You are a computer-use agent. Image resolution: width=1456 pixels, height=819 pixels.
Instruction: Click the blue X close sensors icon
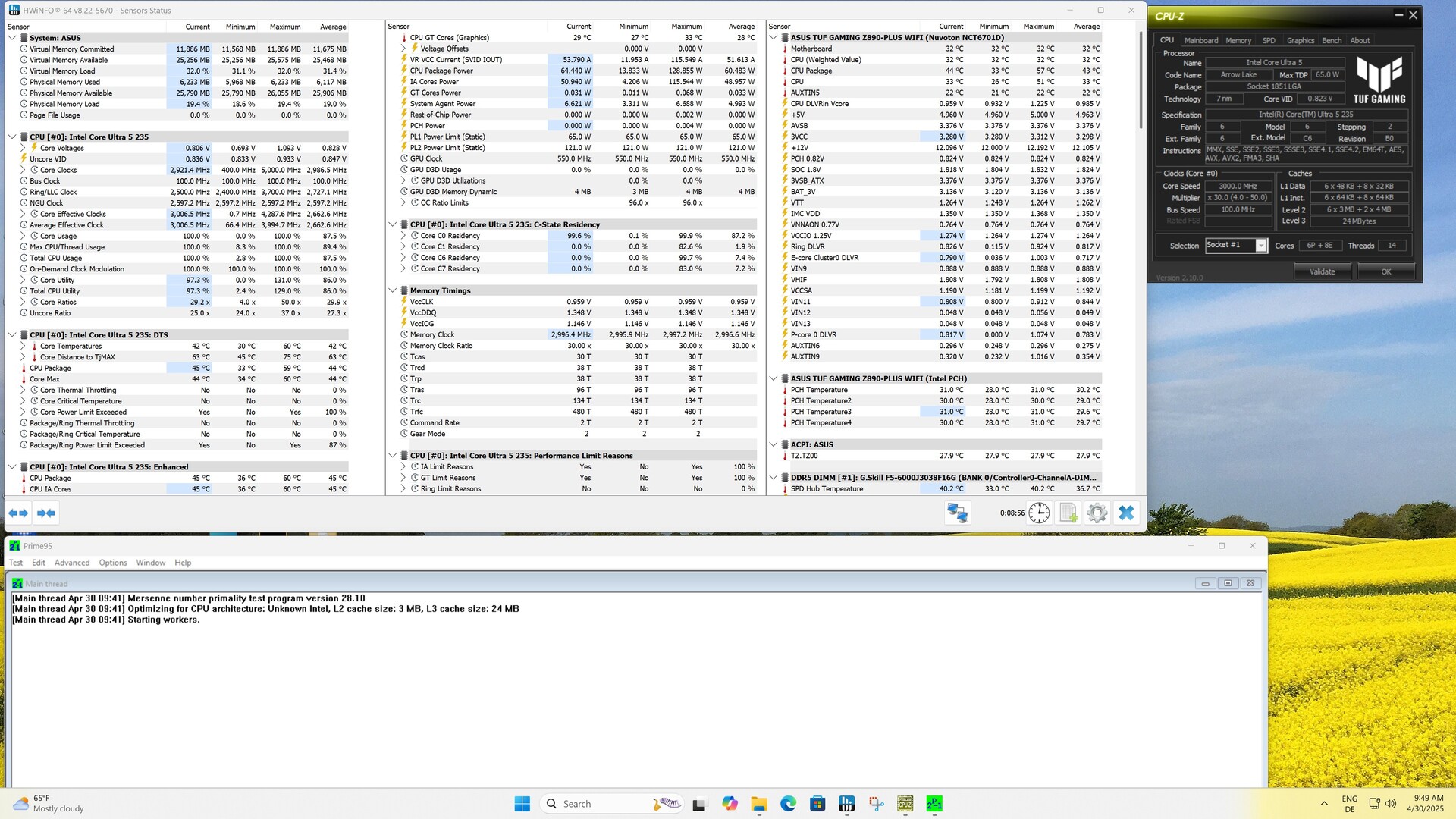coord(1126,513)
